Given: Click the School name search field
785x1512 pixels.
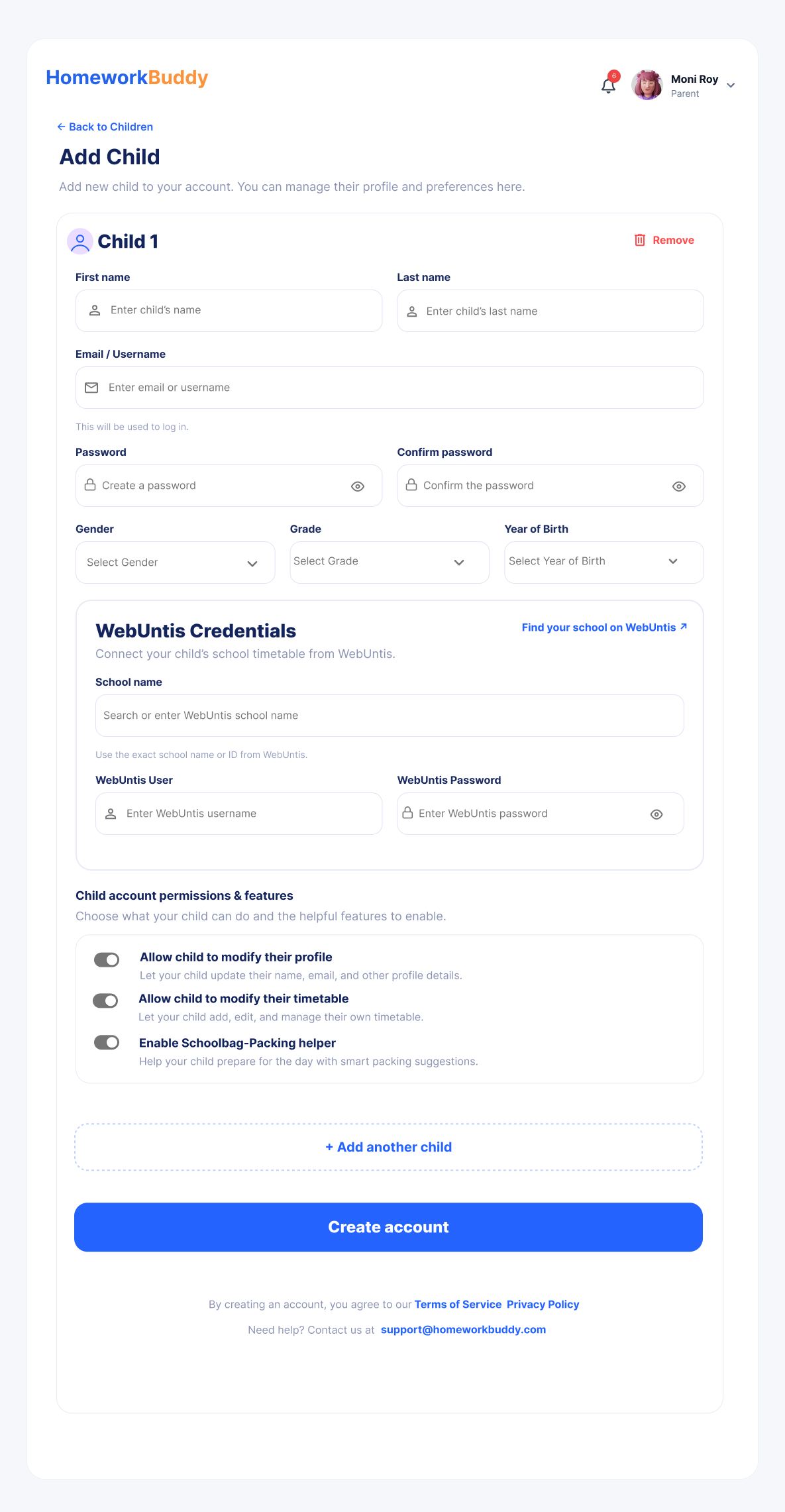Looking at the screenshot, I should tap(390, 716).
